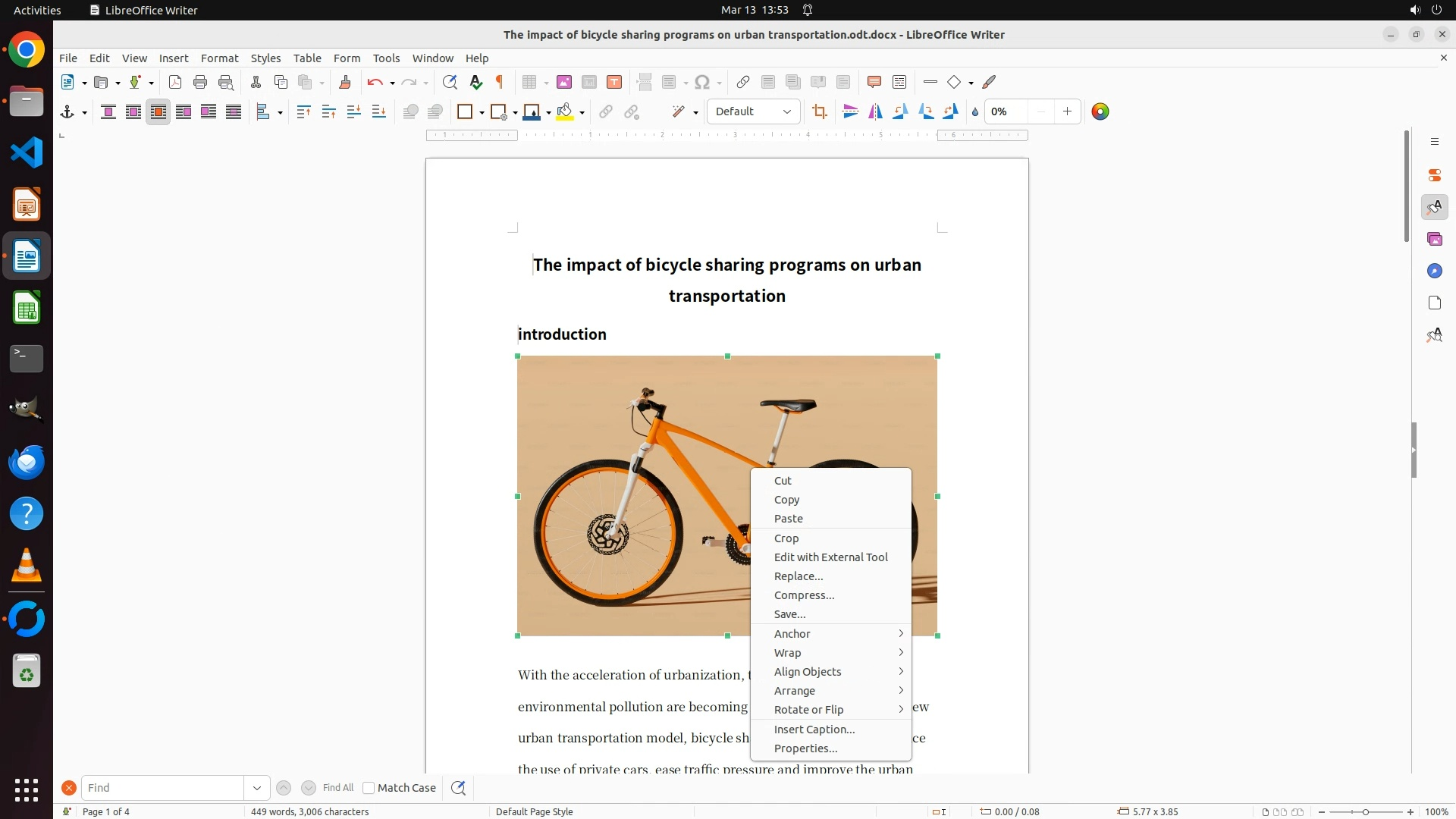Screen dimensions: 1456x819
Task: Click into the Find text field
Action: (x=162, y=788)
